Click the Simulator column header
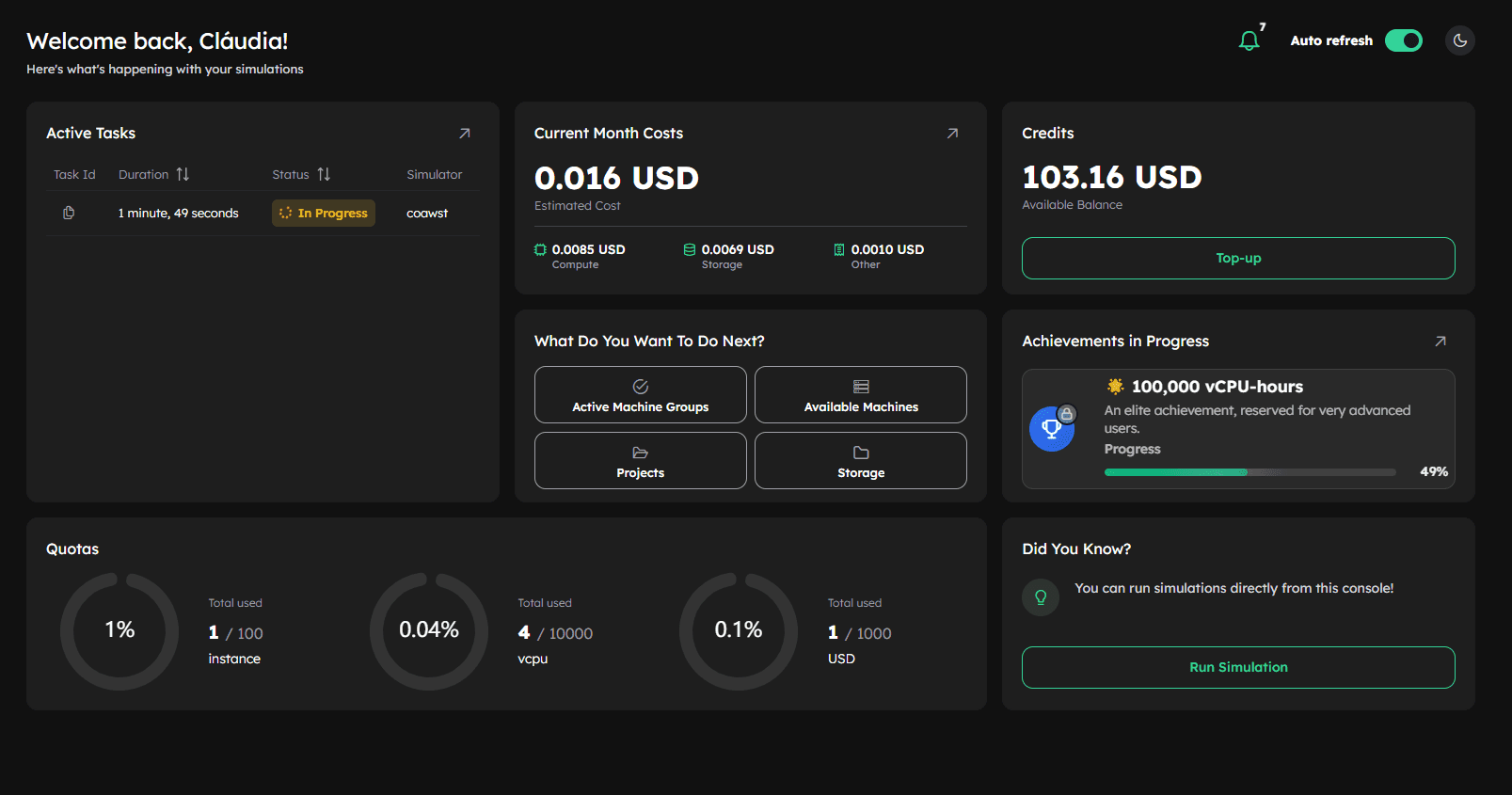Viewport: 1512px width, 795px height. pos(434,174)
